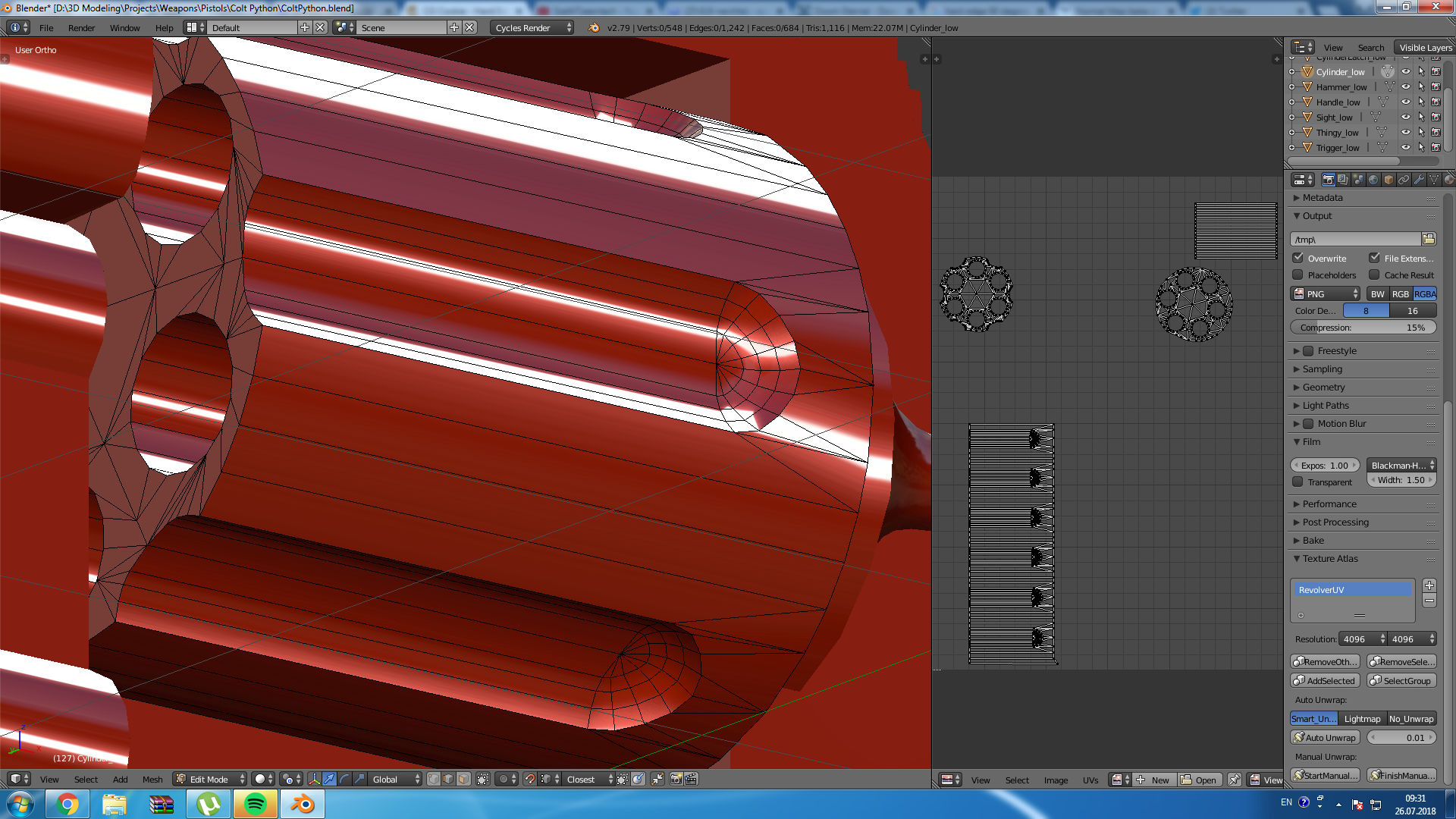The width and height of the screenshot is (1456, 819).
Task: Click the pin icon in UV editor header
Action: tap(1235, 779)
